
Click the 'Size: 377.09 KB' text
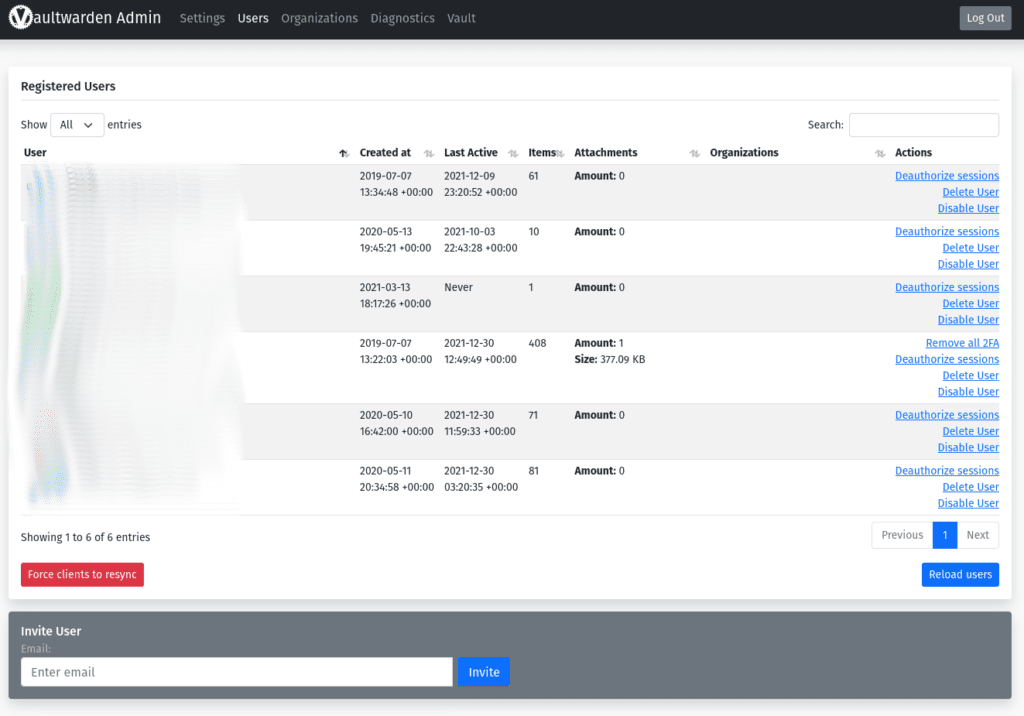coord(609,359)
